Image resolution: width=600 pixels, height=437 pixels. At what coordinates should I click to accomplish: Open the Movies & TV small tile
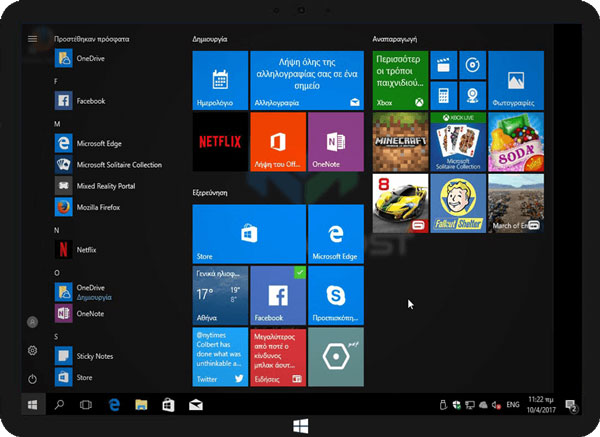[443, 65]
